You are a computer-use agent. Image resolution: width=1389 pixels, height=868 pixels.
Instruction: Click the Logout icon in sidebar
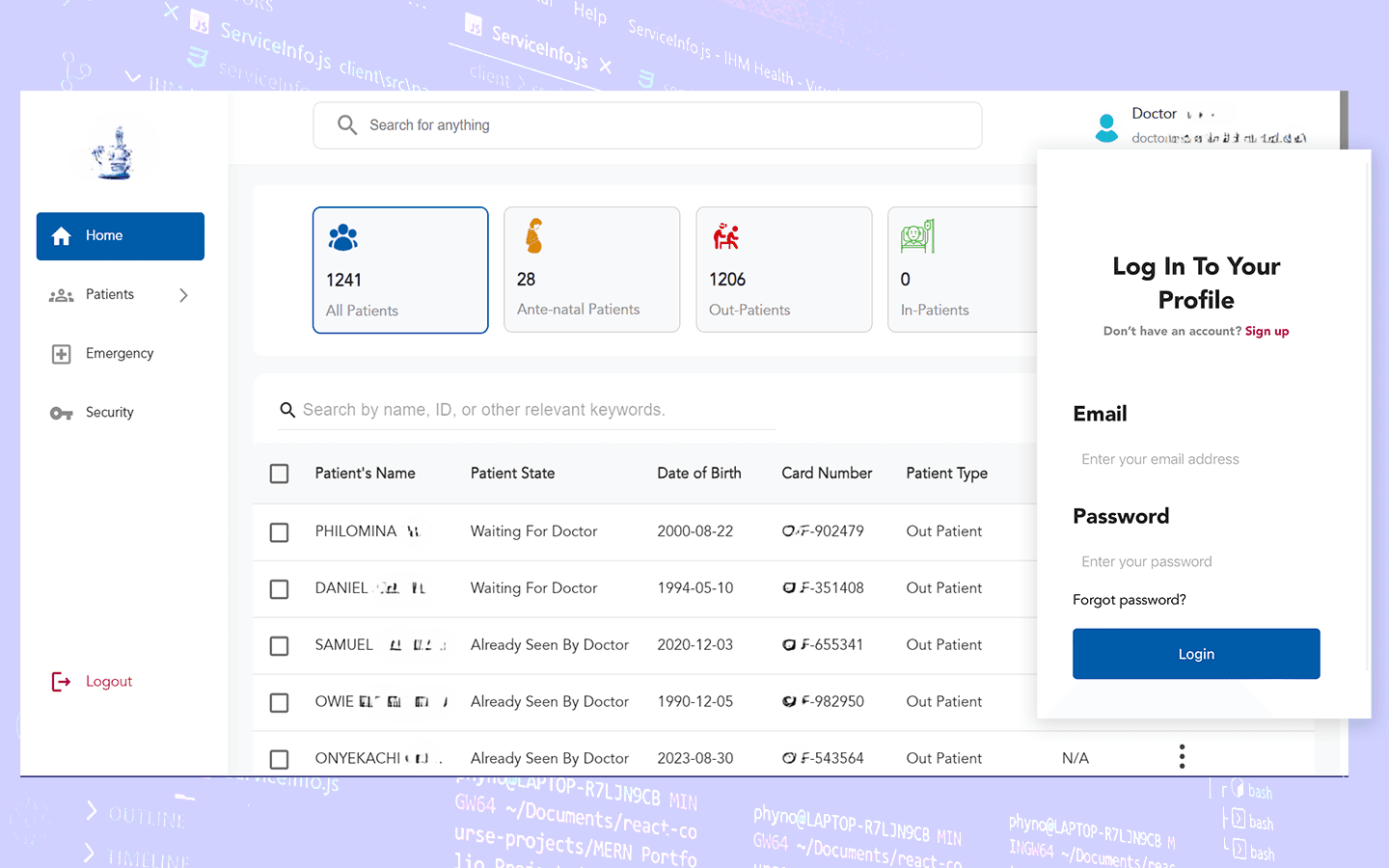point(61,682)
